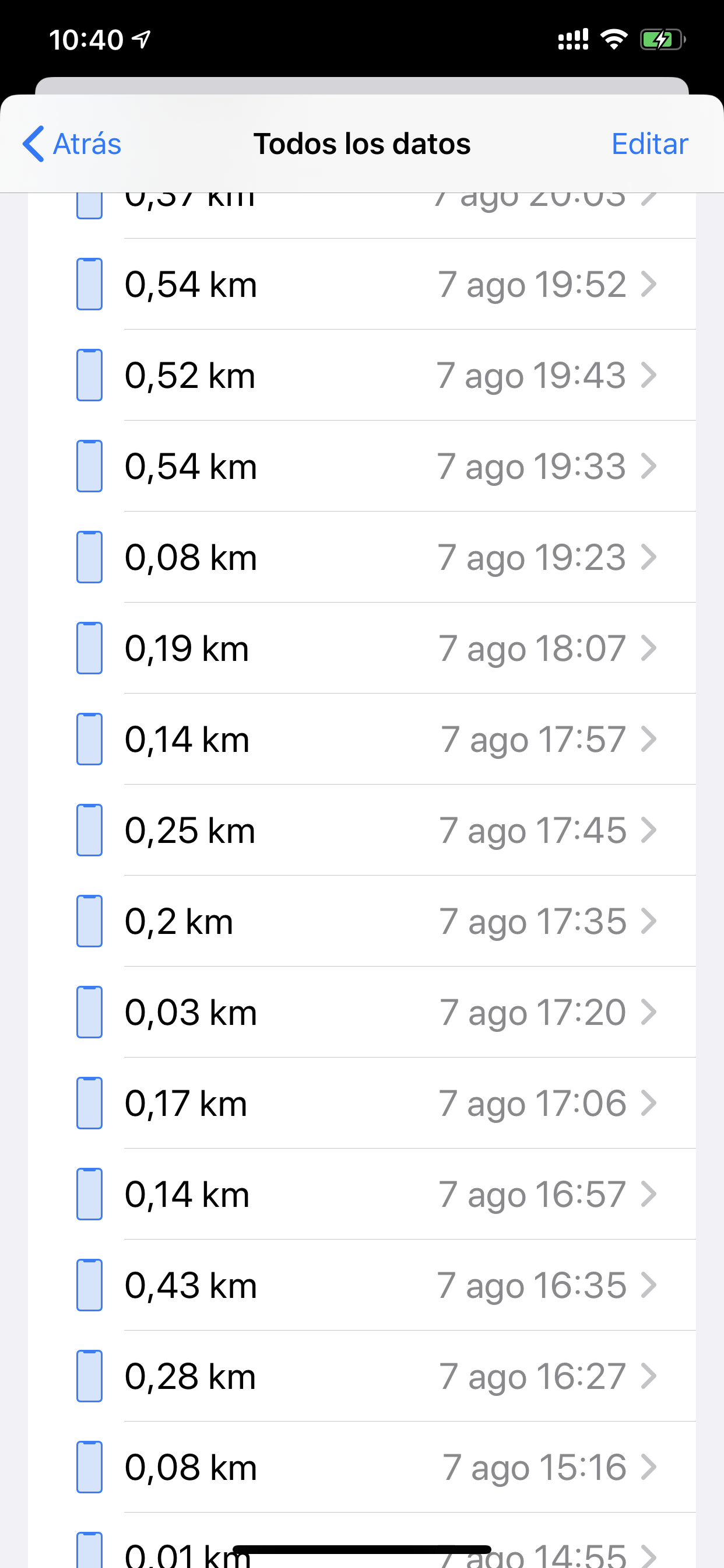The width and height of the screenshot is (724, 1568).
Task: Tap the Atrás back chevron icon
Action: [x=33, y=143]
